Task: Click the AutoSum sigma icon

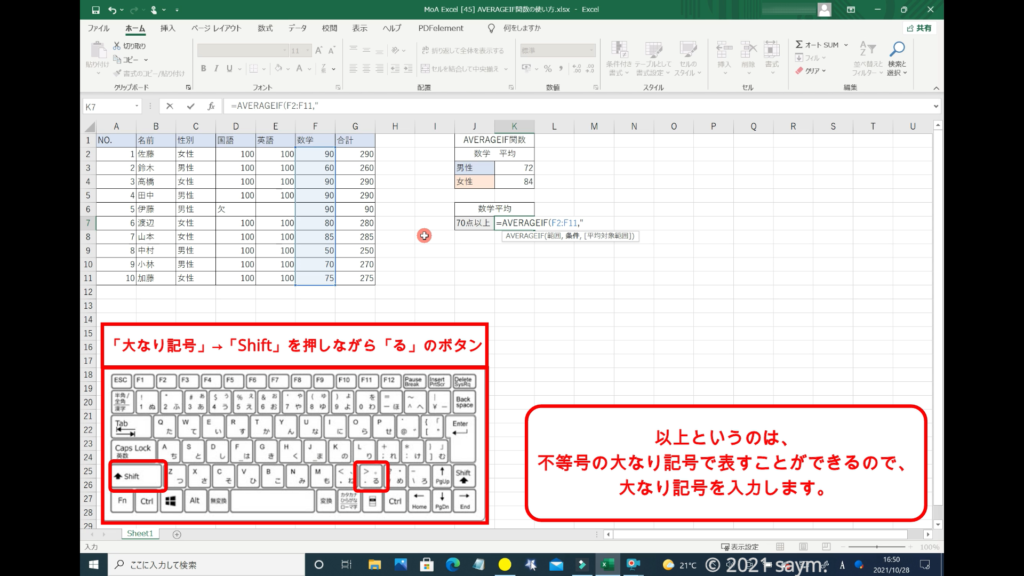Action: click(x=801, y=45)
